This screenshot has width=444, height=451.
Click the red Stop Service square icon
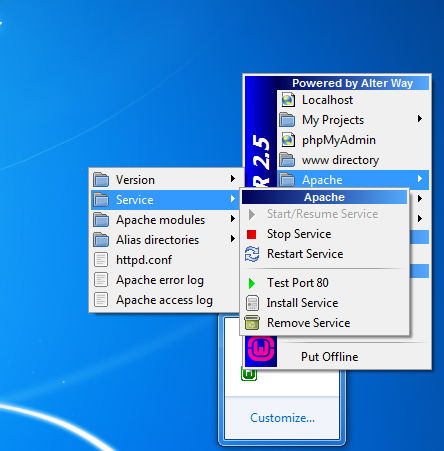click(252, 235)
